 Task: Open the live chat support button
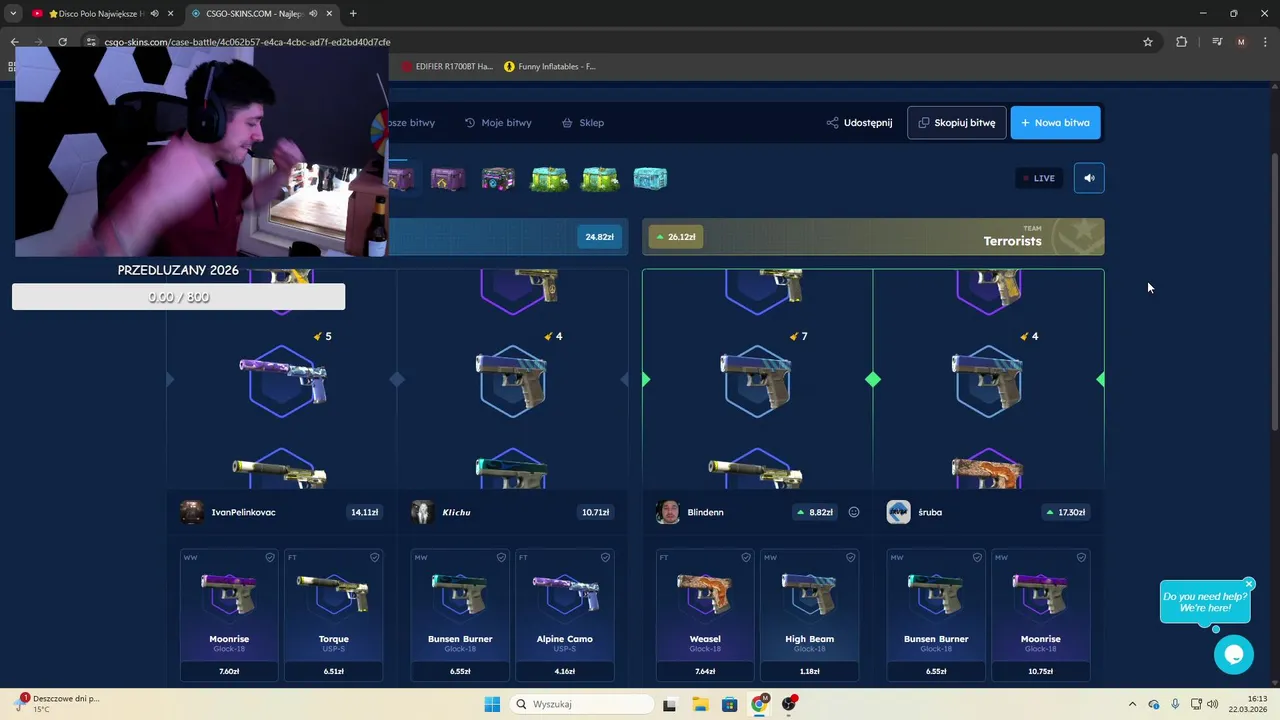pyautogui.click(x=1233, y=655)
